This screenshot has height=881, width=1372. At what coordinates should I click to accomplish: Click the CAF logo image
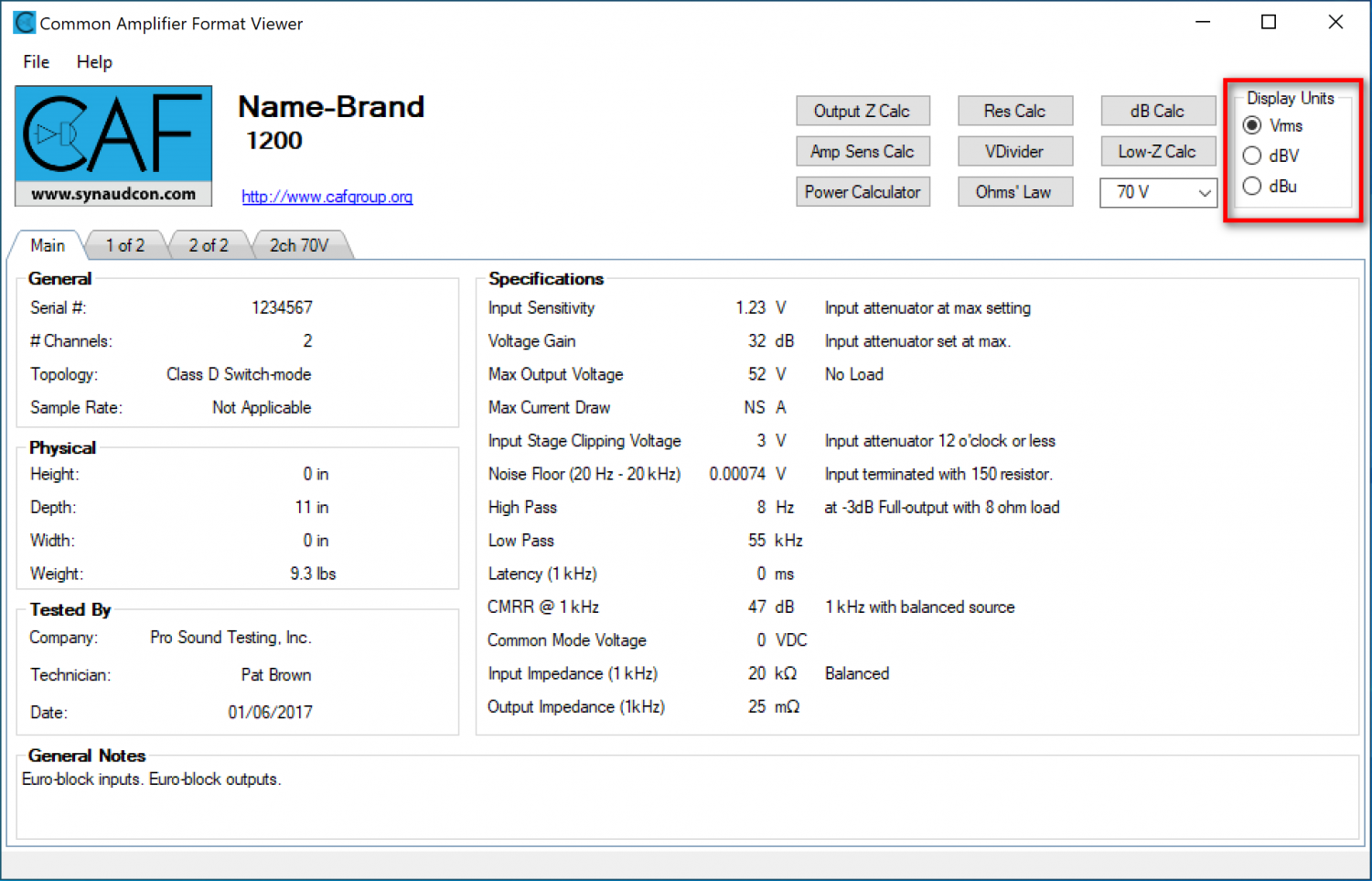pos(113,145)
